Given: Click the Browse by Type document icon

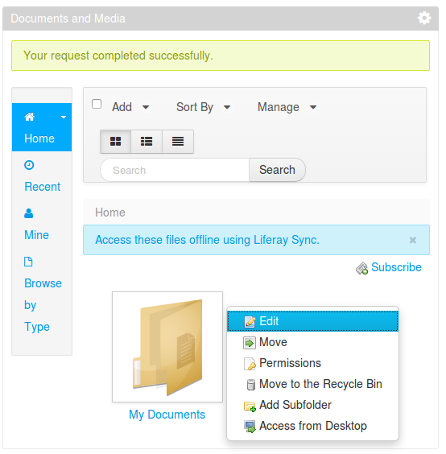Looking at the screenshot, I should (28, 262).
